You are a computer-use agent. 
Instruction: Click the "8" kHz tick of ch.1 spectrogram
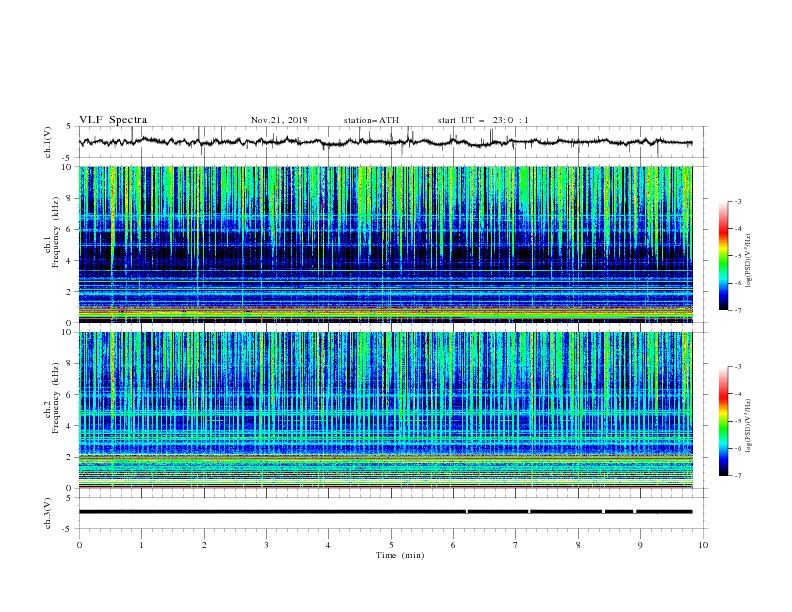click(x=69, y=198)
